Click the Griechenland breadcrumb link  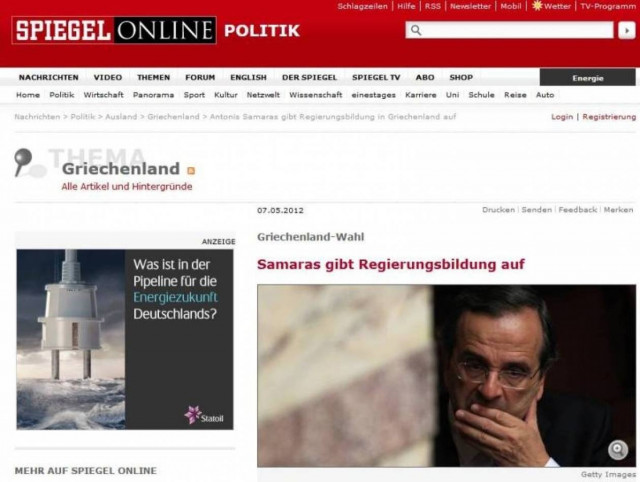173,117
